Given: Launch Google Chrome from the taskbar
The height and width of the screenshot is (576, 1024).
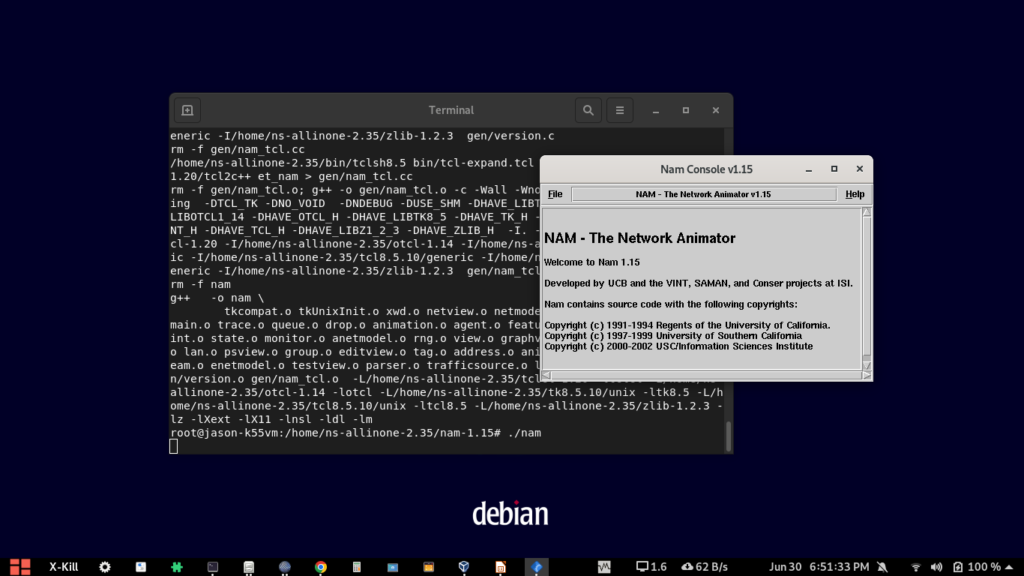Looking at the screenshot, I should point(320,566).
